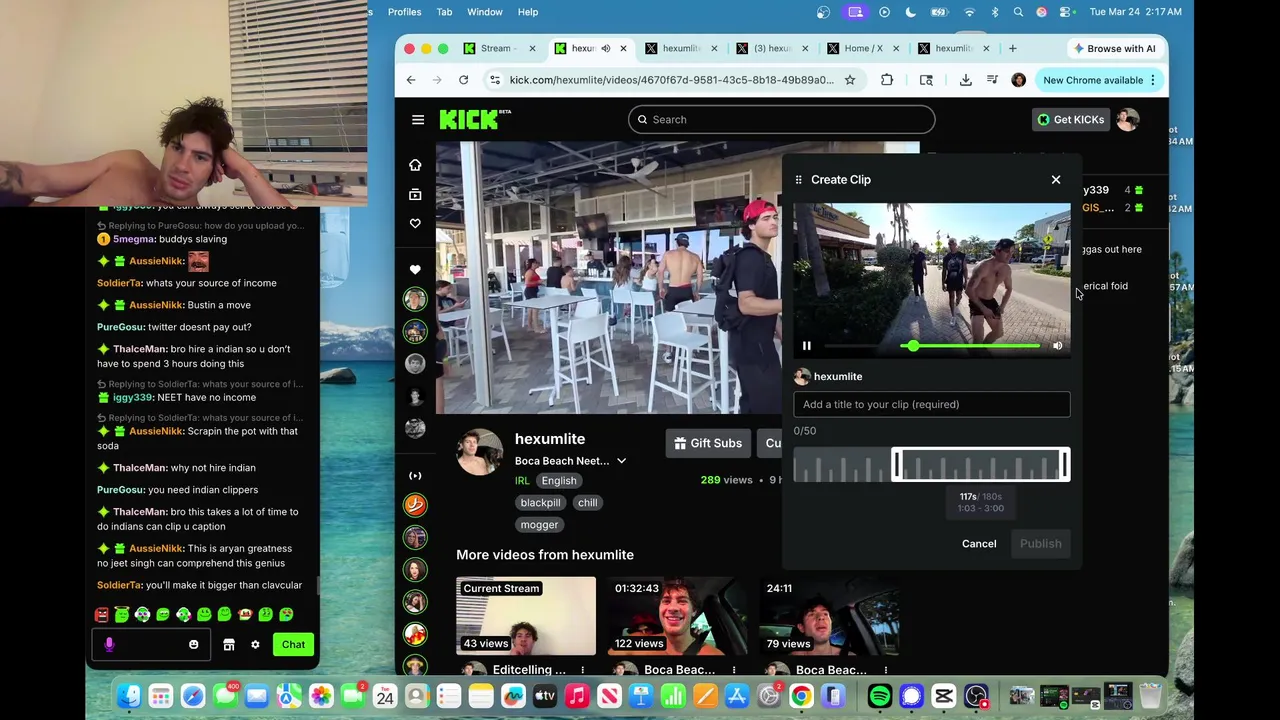Click the Gift Subs button

pyautogui.click(x=708, y=443)
